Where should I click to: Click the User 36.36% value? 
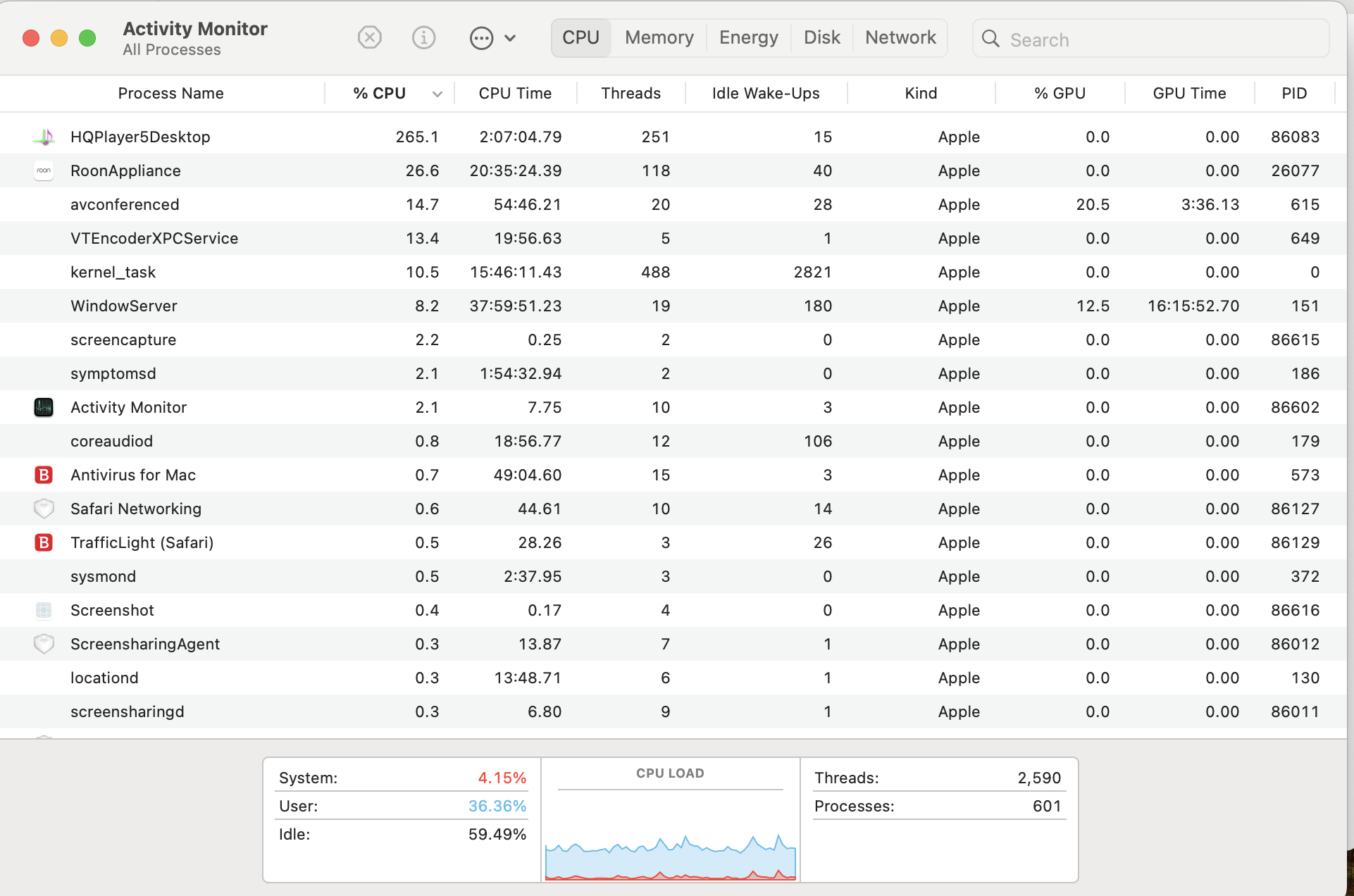[x=497, y=806]
